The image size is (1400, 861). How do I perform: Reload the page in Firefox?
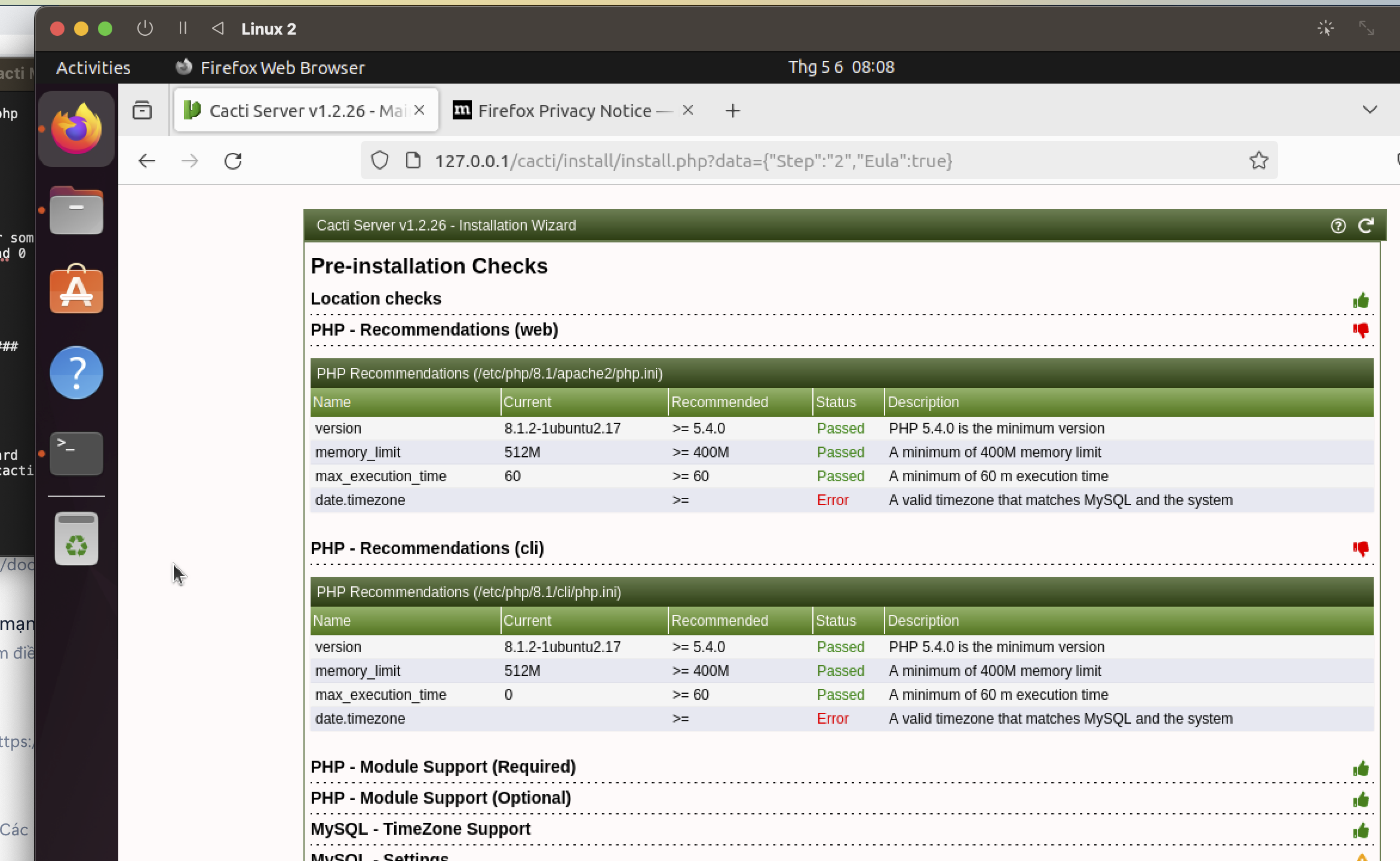(x=233, y=161)
